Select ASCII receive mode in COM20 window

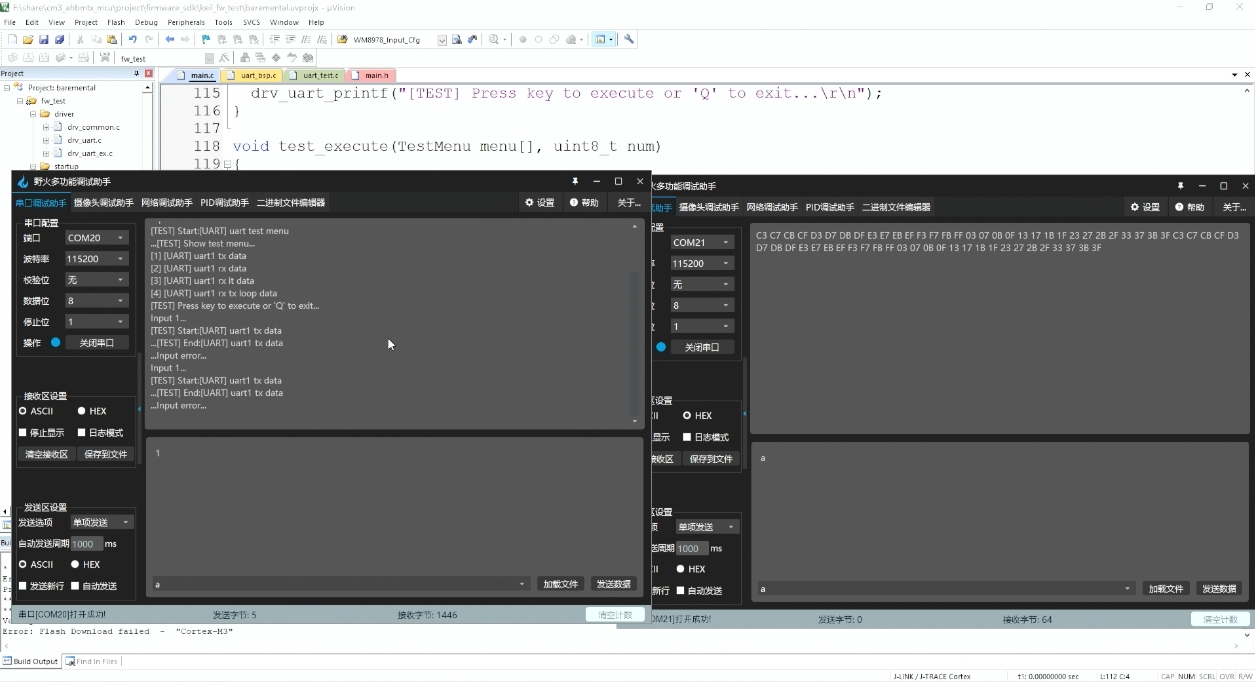pos(36,411)
